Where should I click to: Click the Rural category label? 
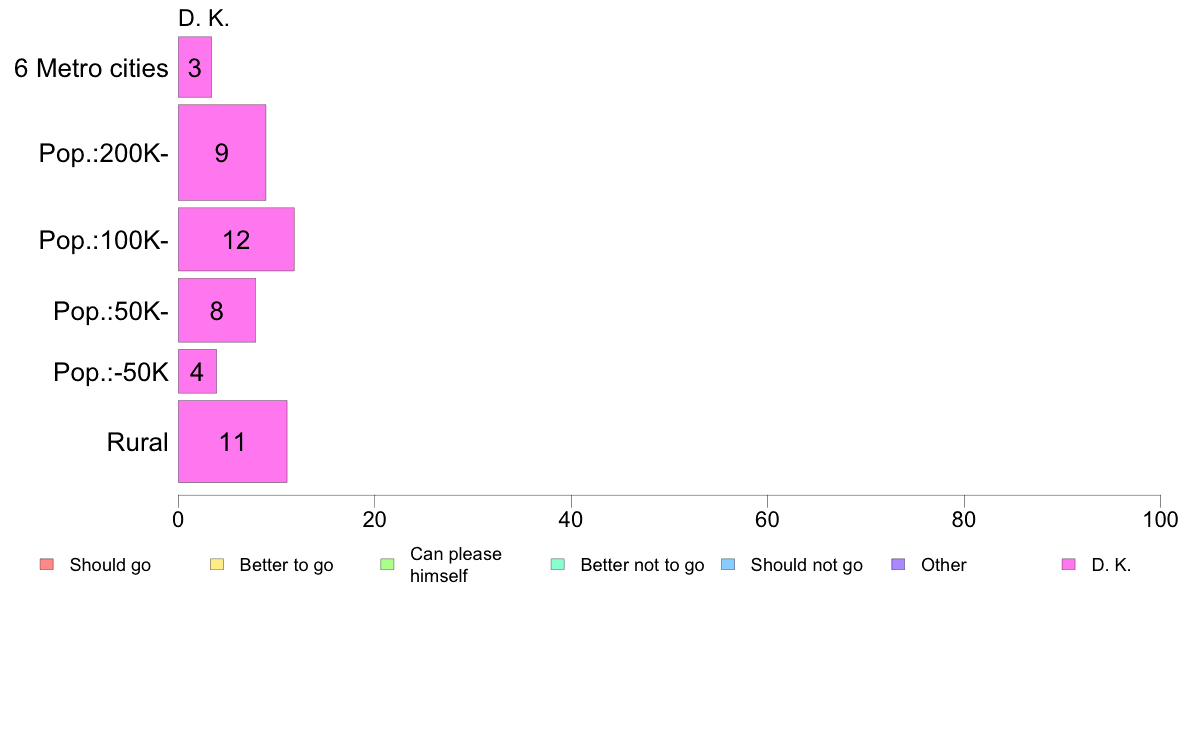tap(137, 442)
